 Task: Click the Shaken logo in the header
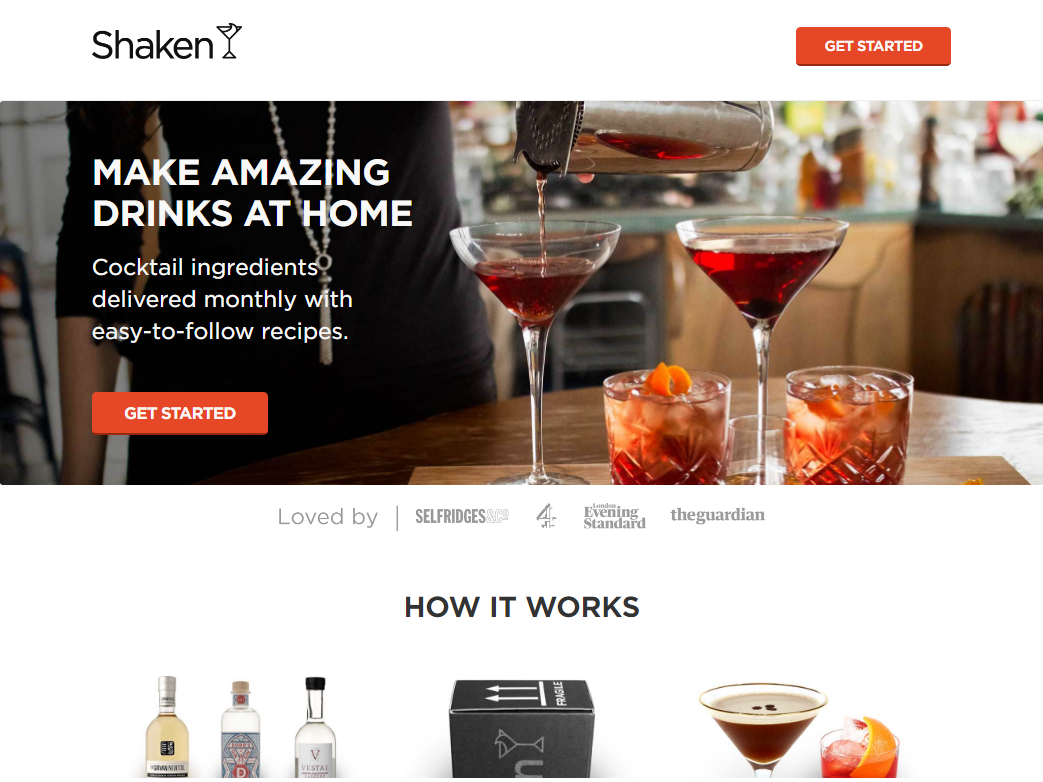click(x=166, y=43)
